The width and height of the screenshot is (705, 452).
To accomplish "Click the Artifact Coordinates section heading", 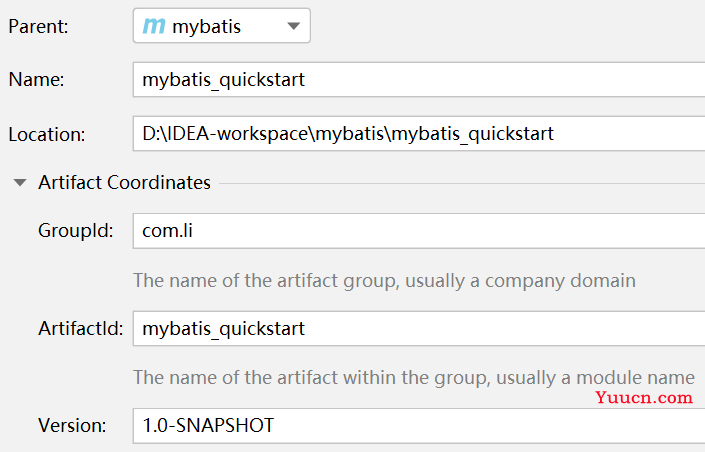I will click(x=125, y=183).
